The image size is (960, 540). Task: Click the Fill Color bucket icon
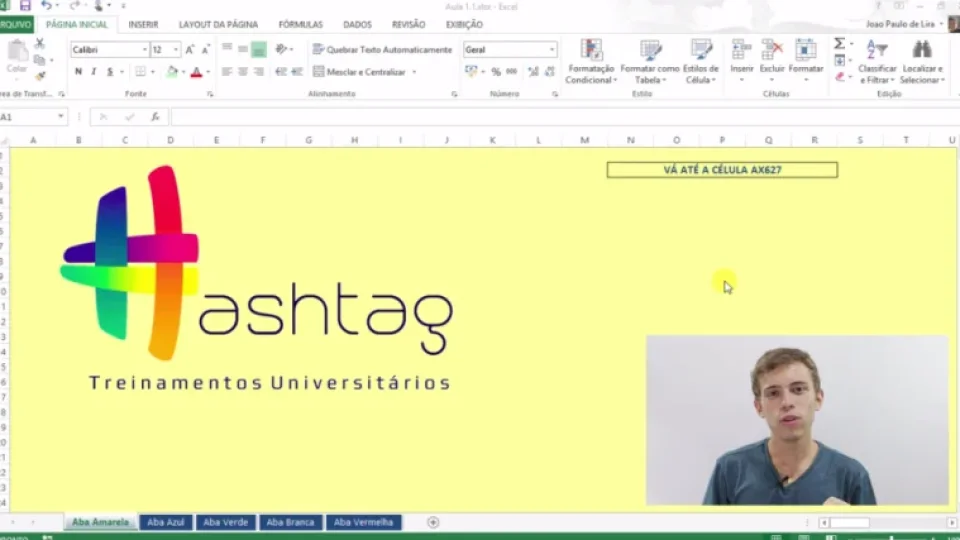click(x=173, y=72)
